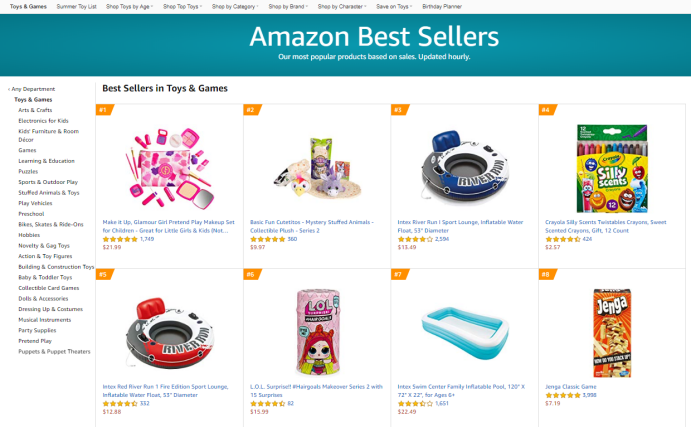The width and height of the screenshot is (692, 428).
Task: Click the Cutetitos plush product image
Action: [315, 167]
